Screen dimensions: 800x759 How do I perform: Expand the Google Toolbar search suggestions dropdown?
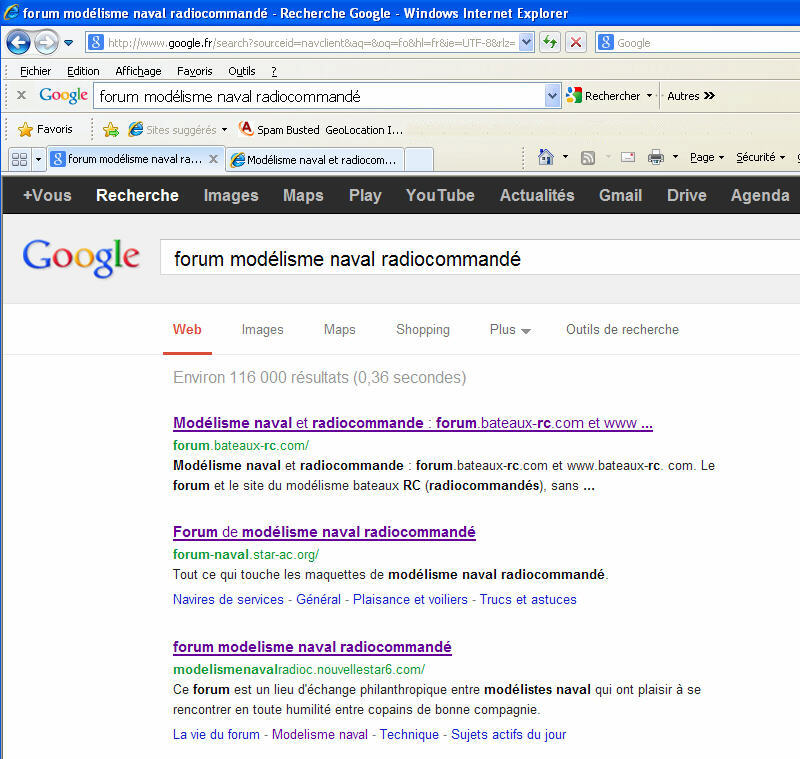[552, 96]
